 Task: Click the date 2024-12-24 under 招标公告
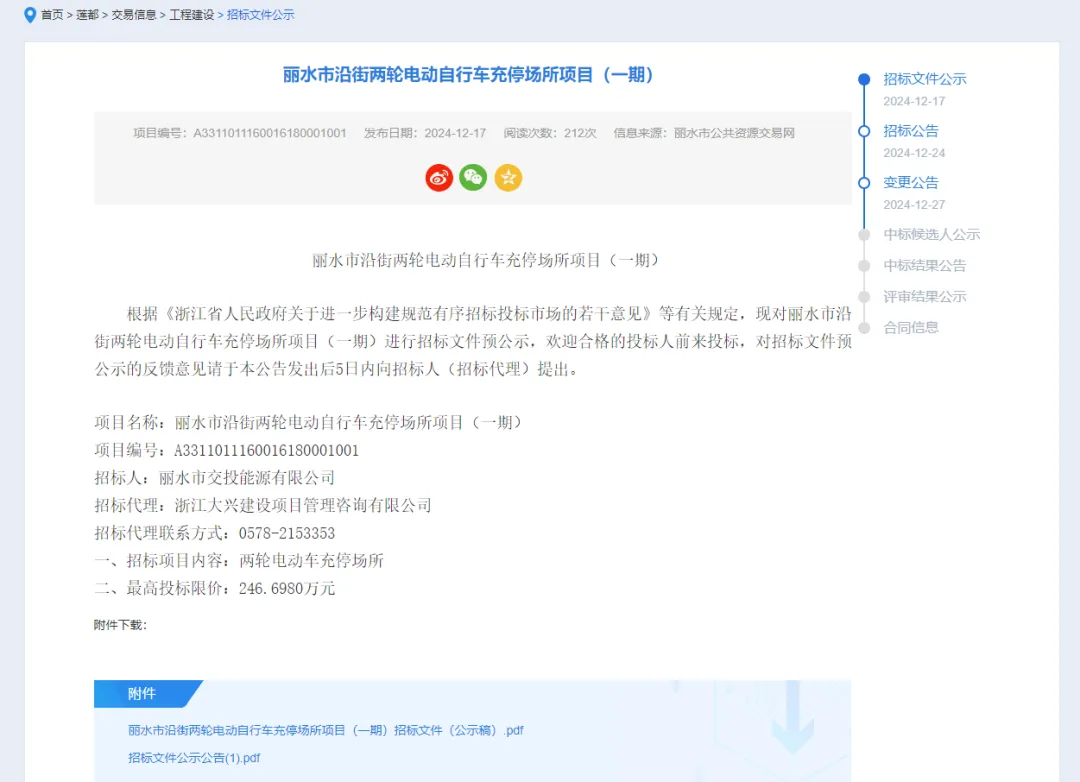coord(914,153)
